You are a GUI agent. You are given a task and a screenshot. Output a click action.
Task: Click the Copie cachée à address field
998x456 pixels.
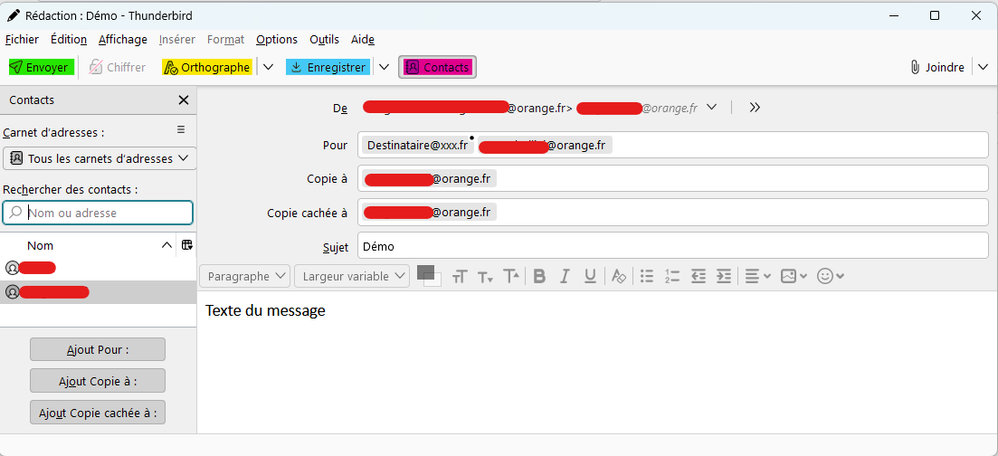[x=673, y=212]
